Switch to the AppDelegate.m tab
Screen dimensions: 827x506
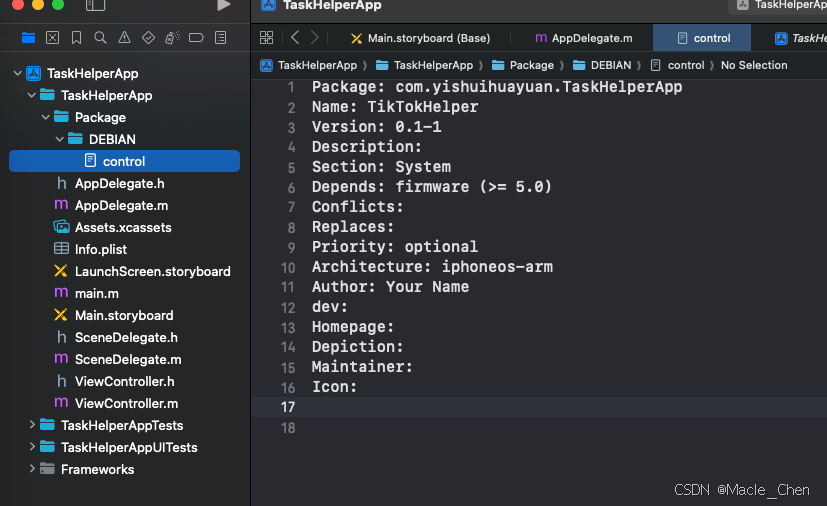(583, 38)
